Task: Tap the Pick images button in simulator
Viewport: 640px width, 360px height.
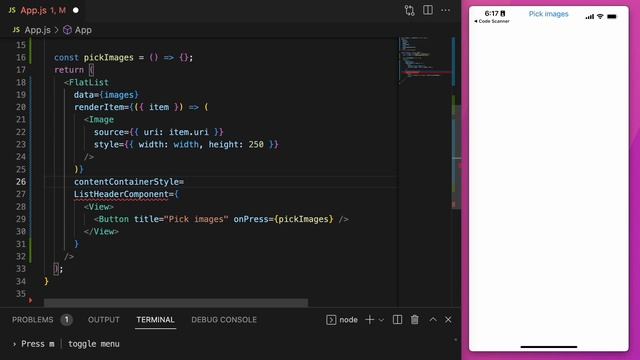Action: (x=548, y=14)
